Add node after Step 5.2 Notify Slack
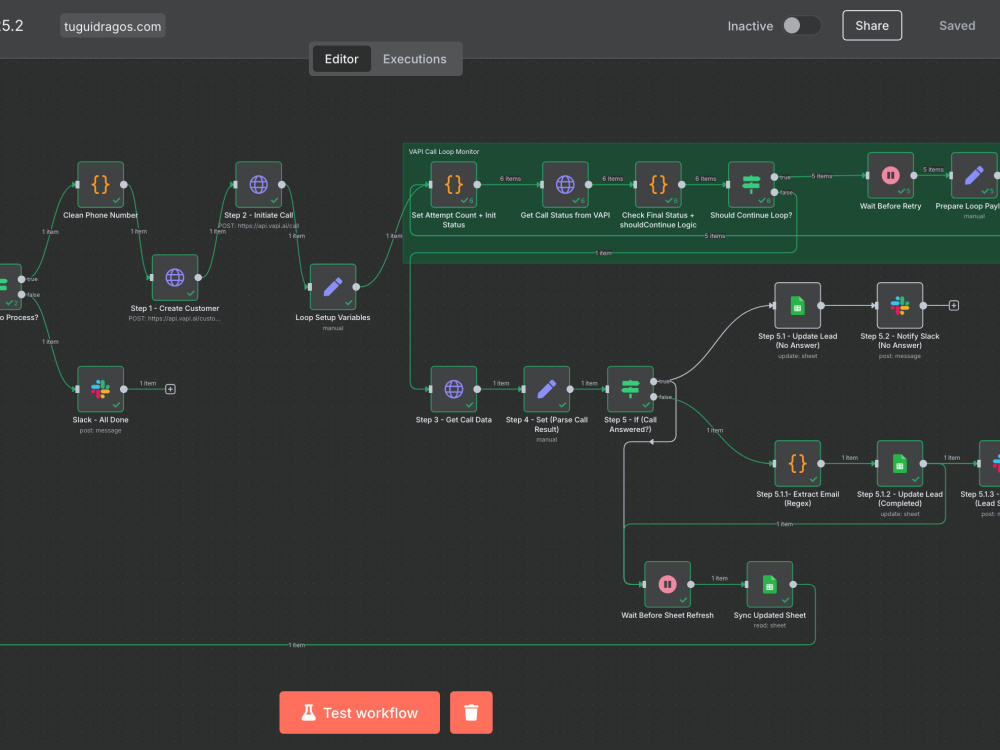Image resolution: width=1000 pixels, height=750 pixels. (x=953, y=305)
